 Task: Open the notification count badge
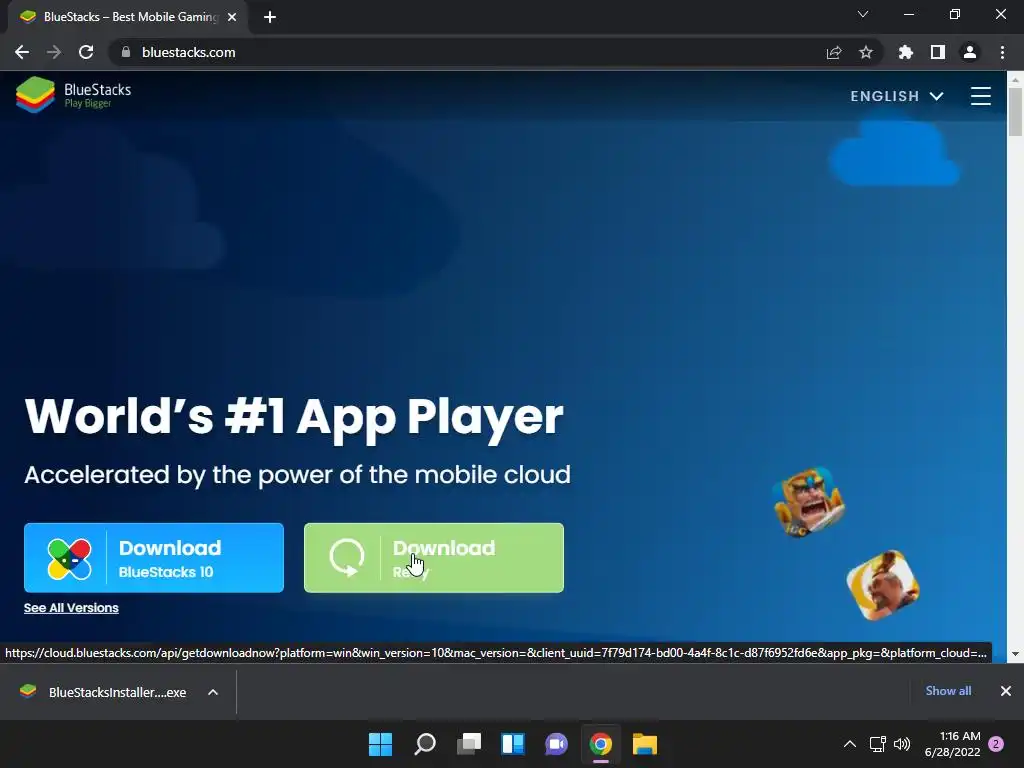pos(996,744)
